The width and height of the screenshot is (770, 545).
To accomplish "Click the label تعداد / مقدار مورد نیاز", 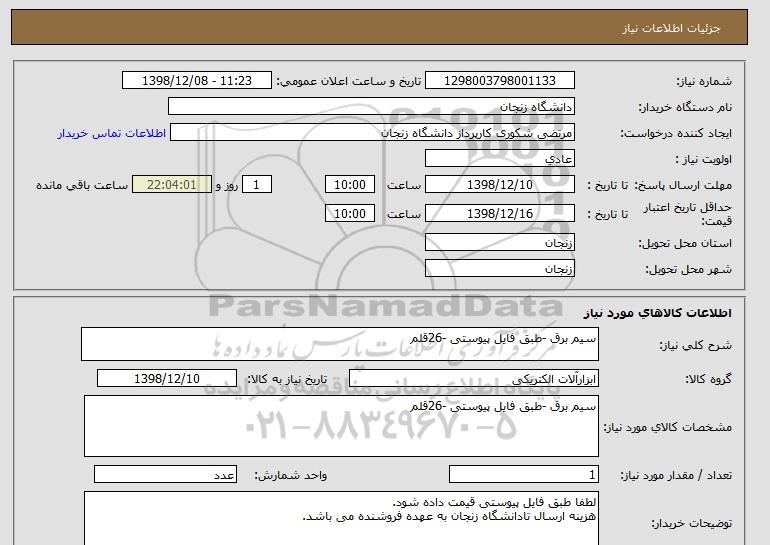I will [x=676, y=475].
